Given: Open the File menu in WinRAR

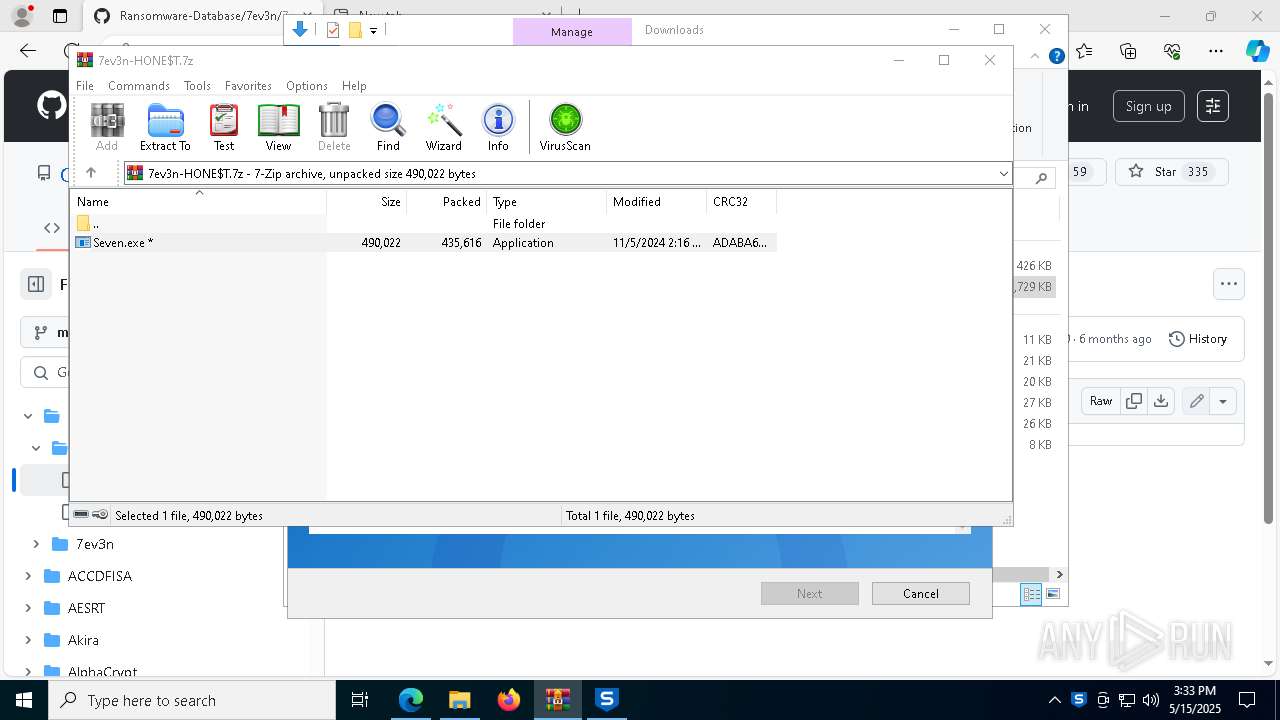Looking at the screenshot, I should click(x=85, y=86).
